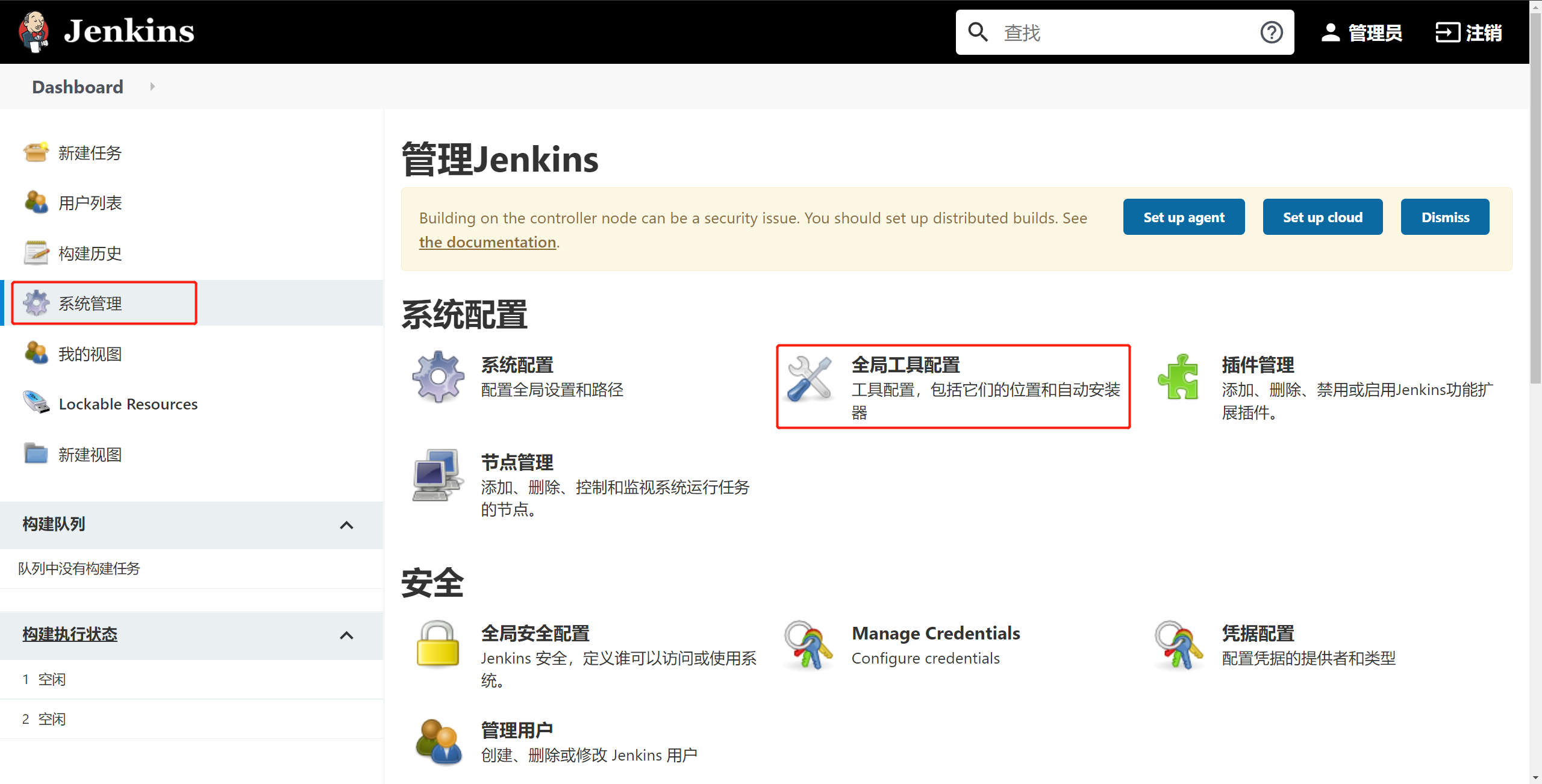1542x784 pixels.
Task: Dismiss the security warning banner
Action: 1444,217
